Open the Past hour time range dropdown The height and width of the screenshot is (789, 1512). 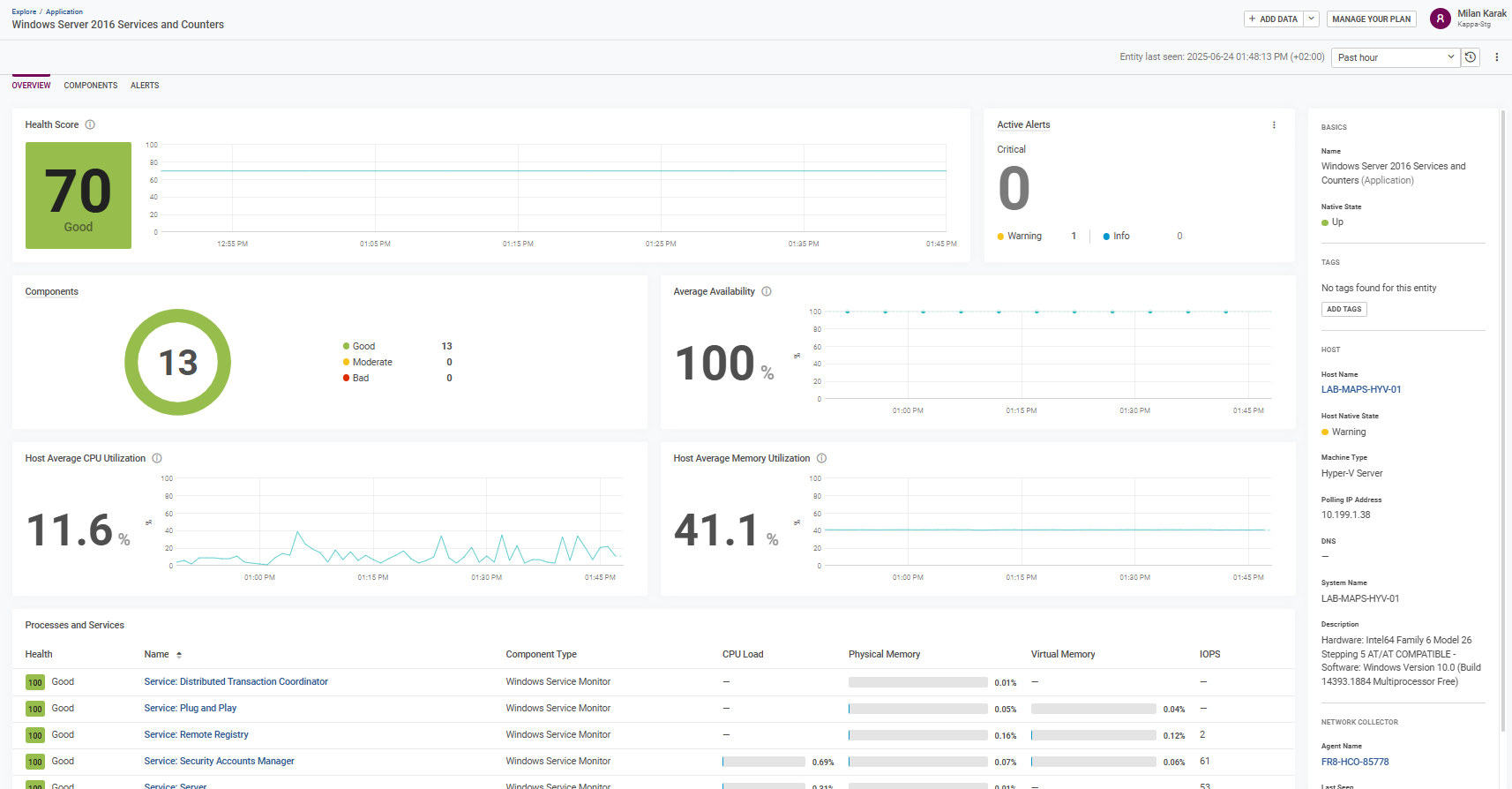click(1395, 57)
